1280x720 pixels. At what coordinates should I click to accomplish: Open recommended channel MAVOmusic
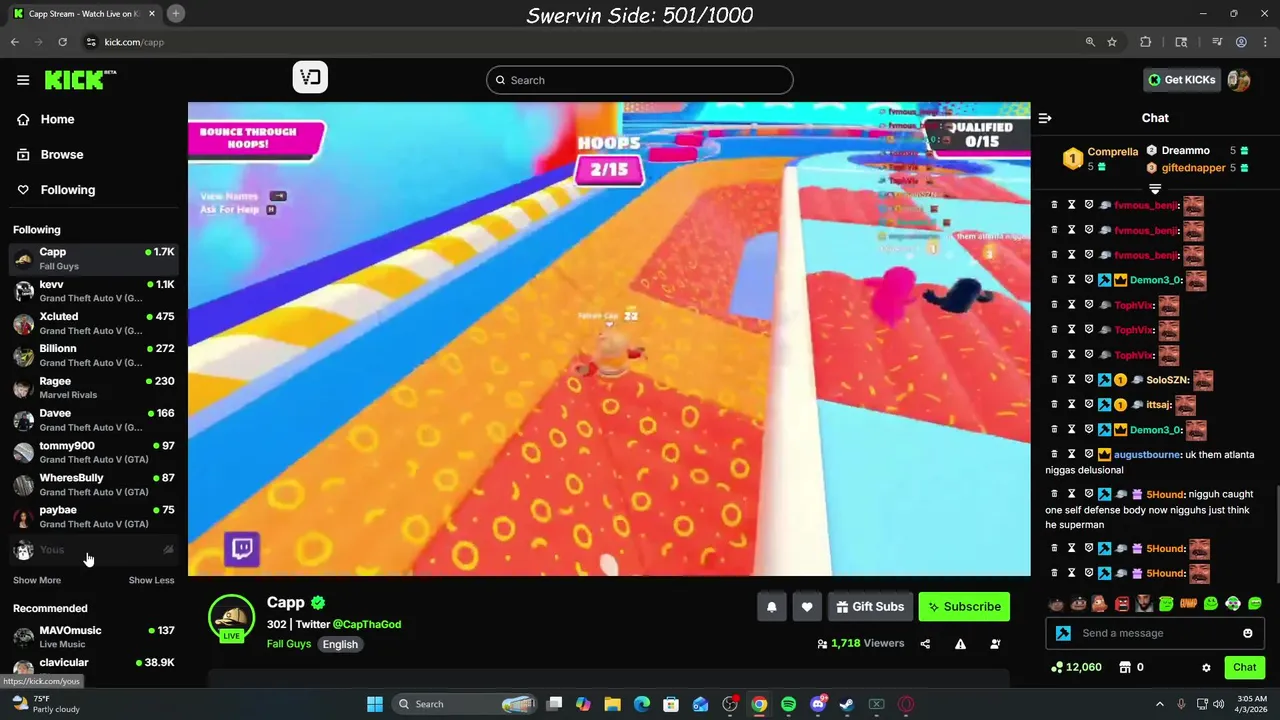94,637
